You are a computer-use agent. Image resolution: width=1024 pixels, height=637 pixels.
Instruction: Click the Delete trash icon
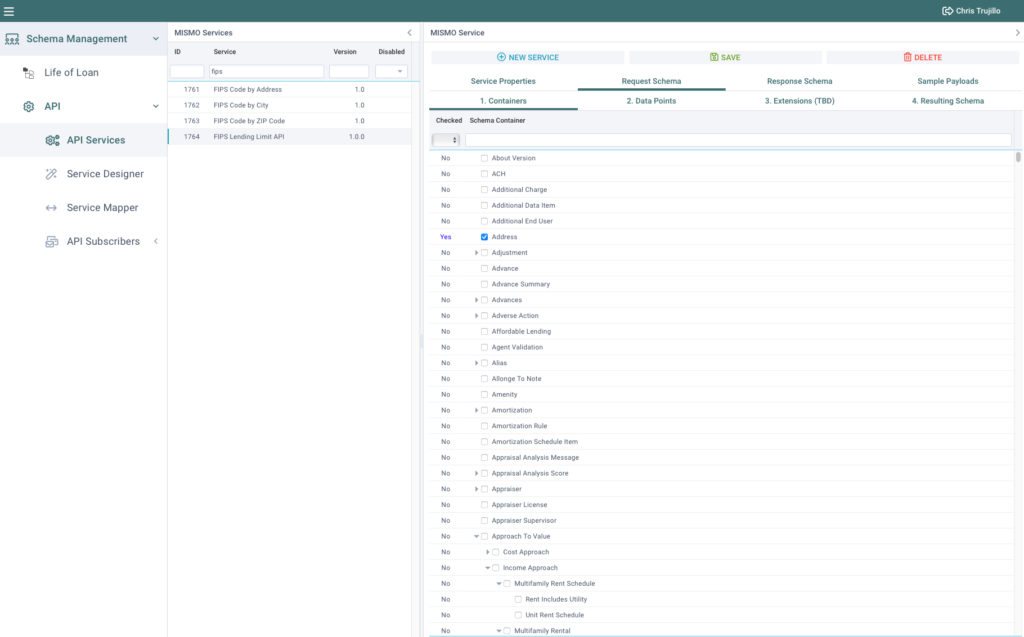pos(907,57)
